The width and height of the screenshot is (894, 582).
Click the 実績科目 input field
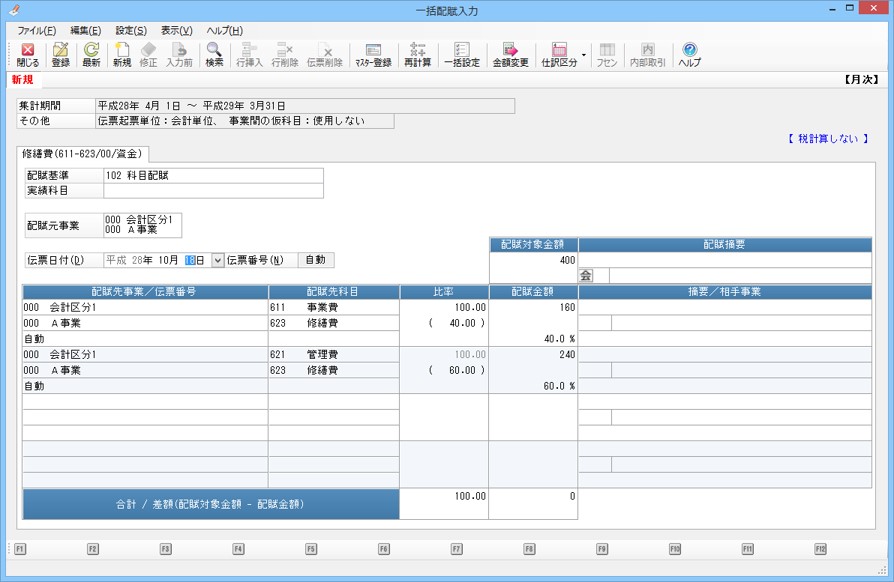[213, 190]
